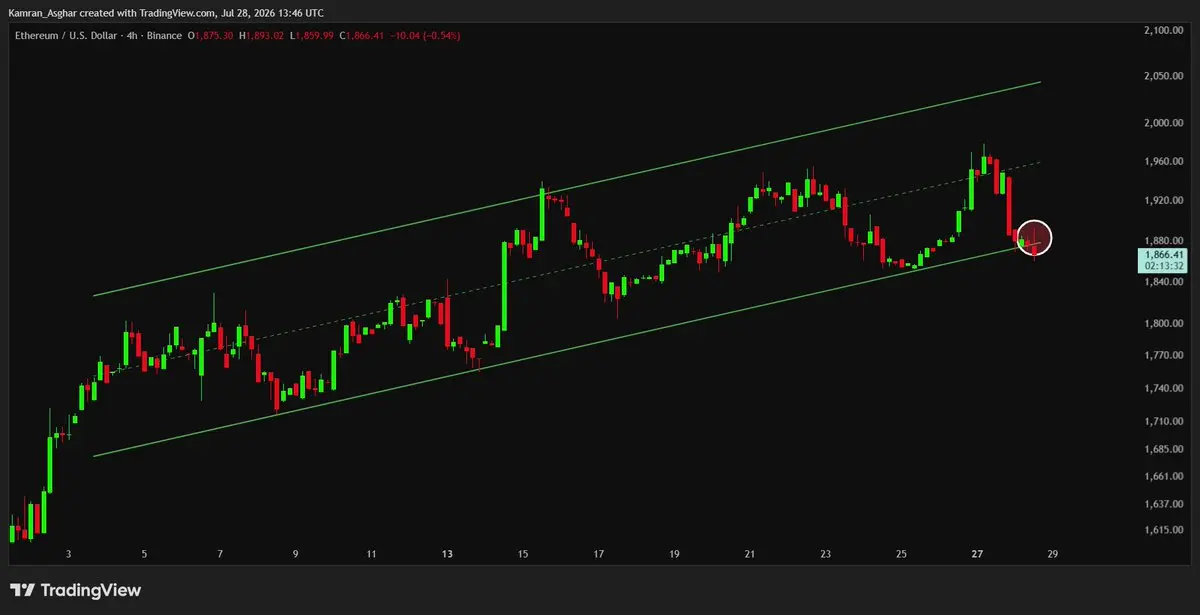Click the Binance exchange label
Viewport: 1200px width, 615px height.
pos(163,36)
